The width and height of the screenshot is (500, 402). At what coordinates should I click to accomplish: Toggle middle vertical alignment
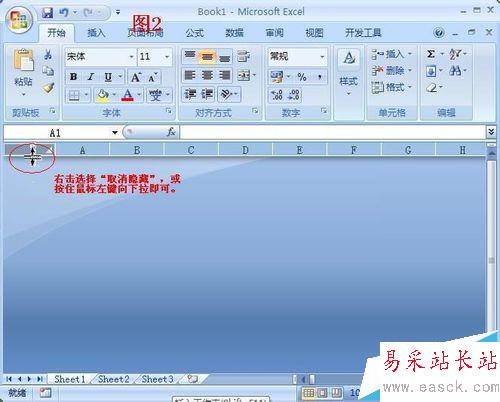tap(207, 57)
